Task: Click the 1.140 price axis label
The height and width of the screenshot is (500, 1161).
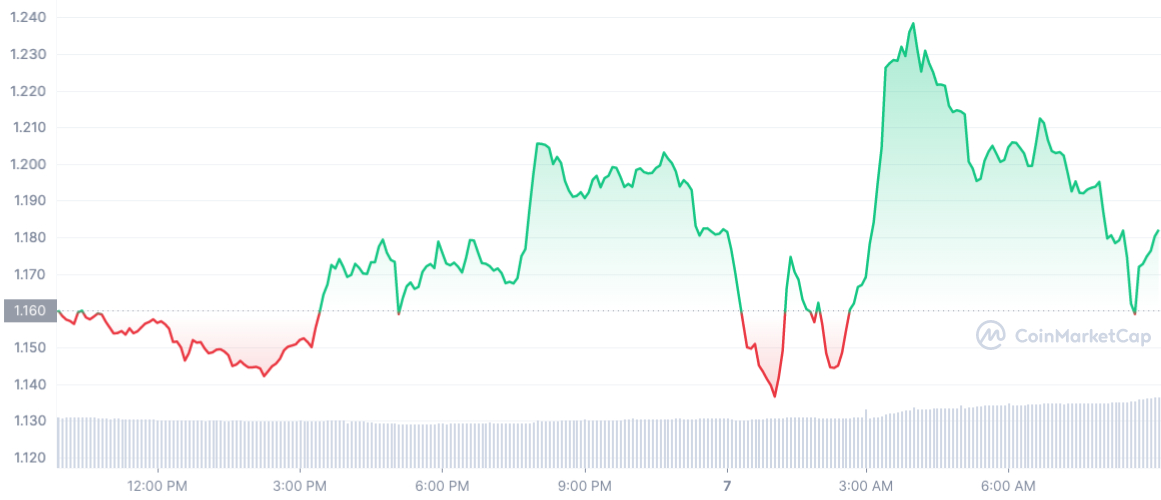Action: [27, 384]
